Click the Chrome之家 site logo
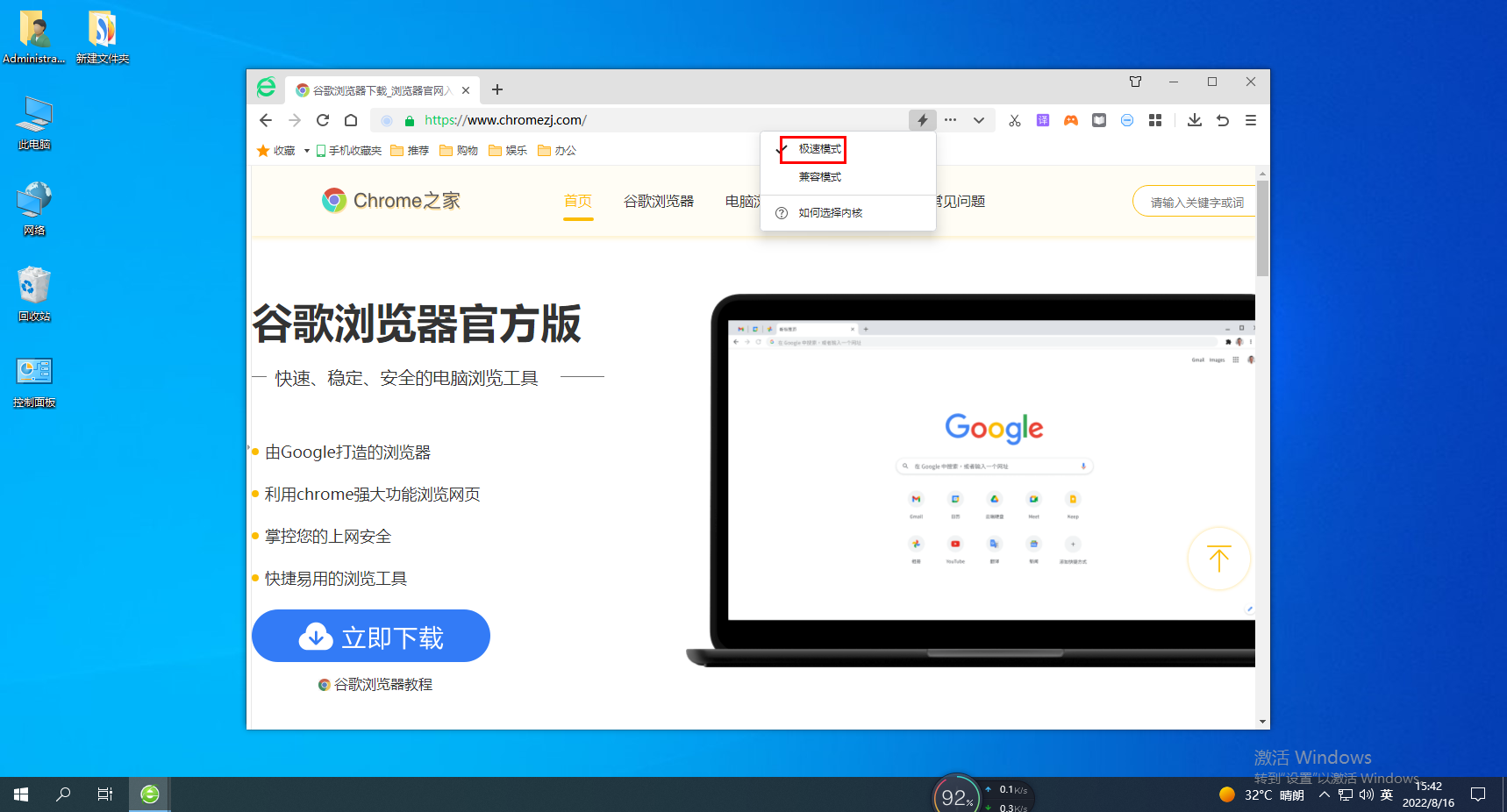Viewport: 1507px width, 812px height. [x=391, y=201]
